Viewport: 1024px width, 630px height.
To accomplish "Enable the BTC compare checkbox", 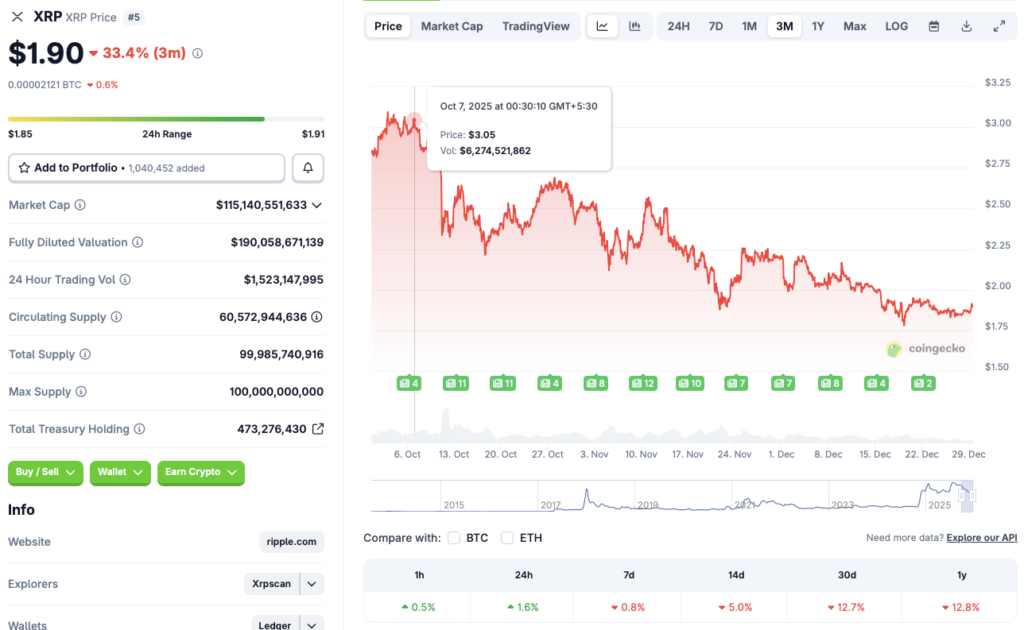I will (454, 538).
